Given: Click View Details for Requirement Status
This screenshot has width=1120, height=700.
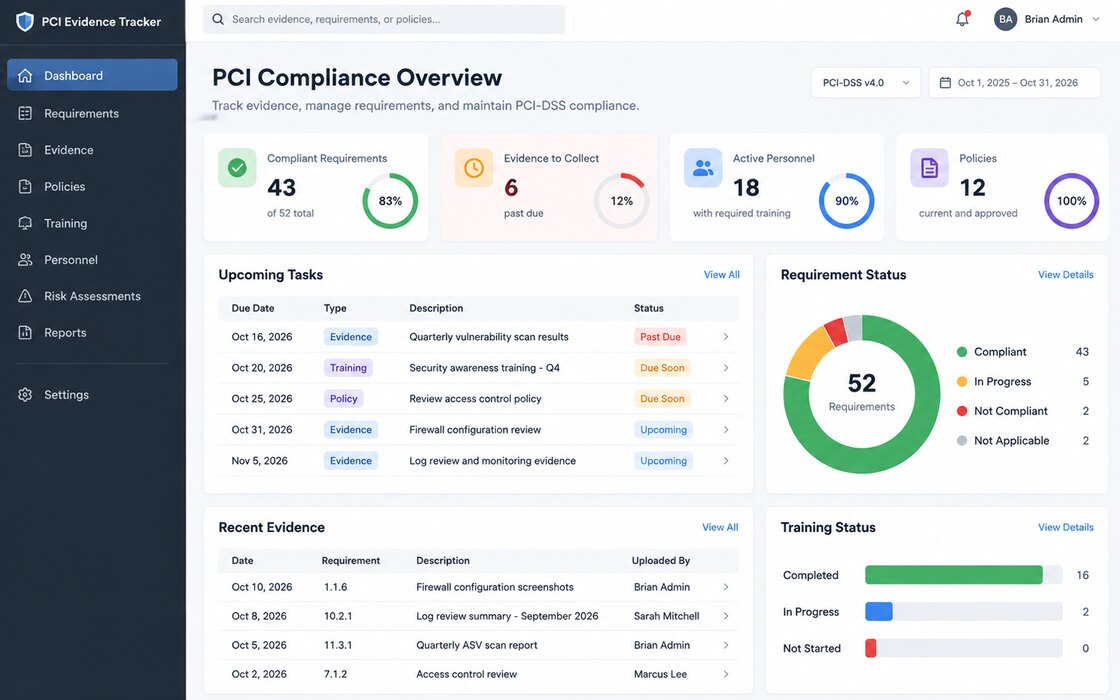Looking at the screenshot, I should pyautogui.click(x=1066, y=274).
